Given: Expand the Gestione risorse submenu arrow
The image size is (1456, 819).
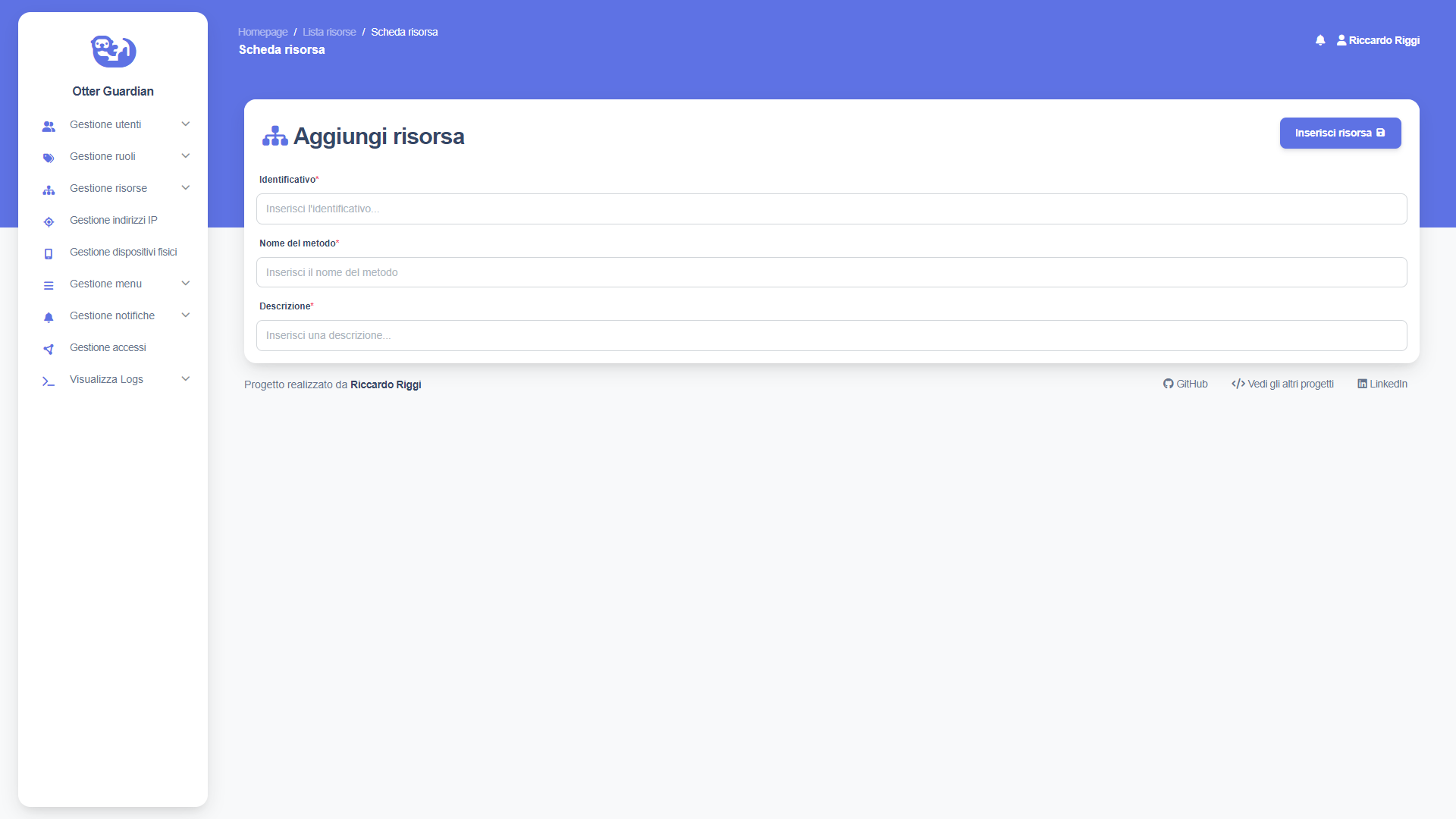Looking at the screenshot, I should coord(186,188).
